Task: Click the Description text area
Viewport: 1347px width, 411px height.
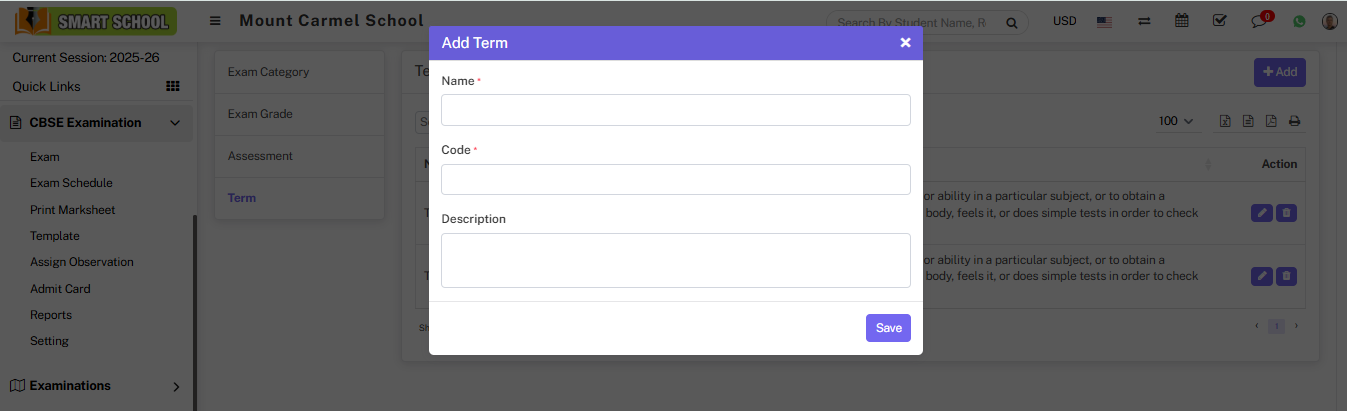Action: [x=675, y=260]
